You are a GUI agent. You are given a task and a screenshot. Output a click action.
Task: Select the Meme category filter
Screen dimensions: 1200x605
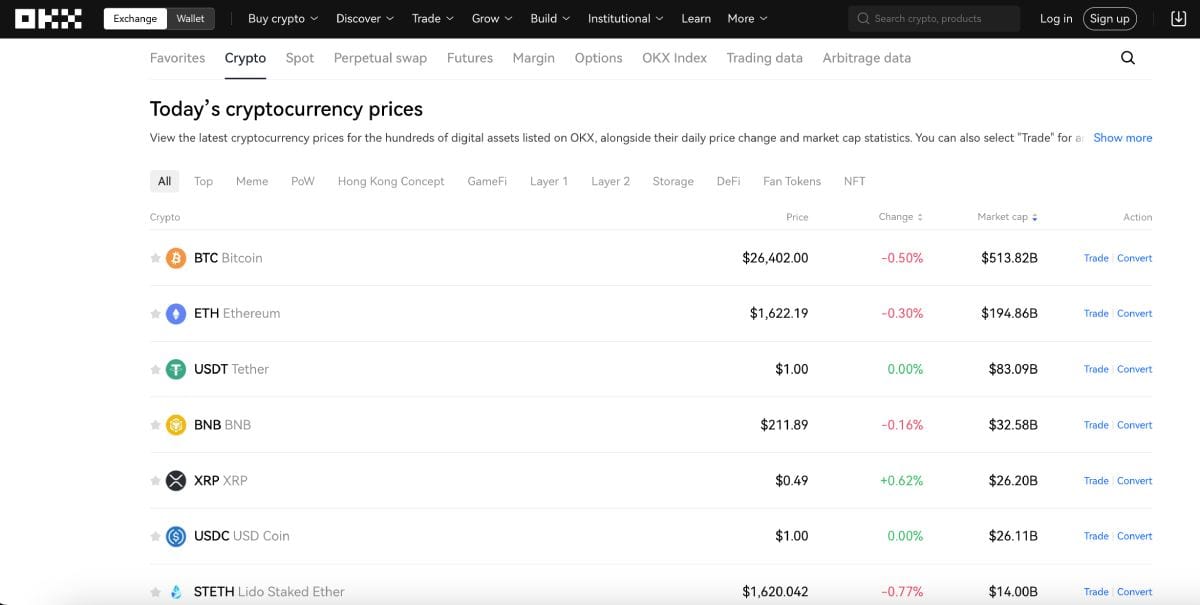pos(251,181)
